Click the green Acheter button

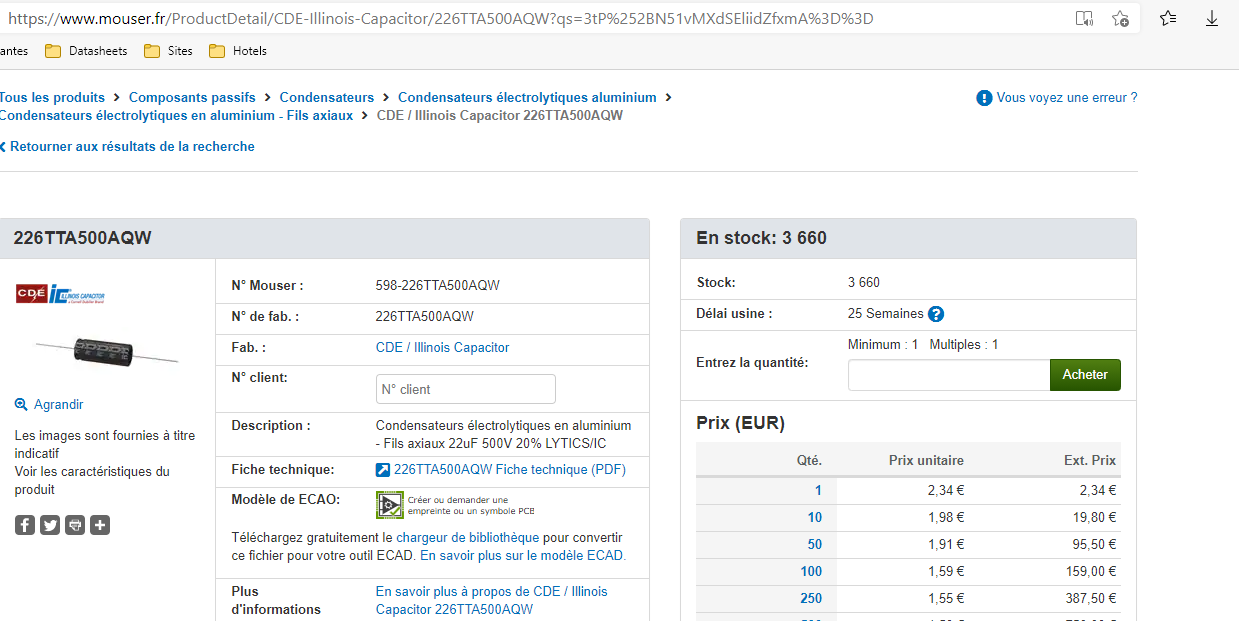coord(1085,375)
